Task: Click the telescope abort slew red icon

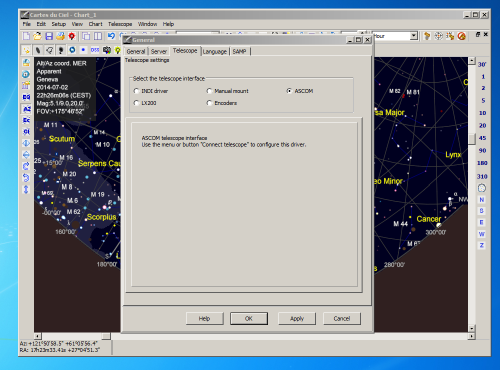Action: [x=462, y=36]
